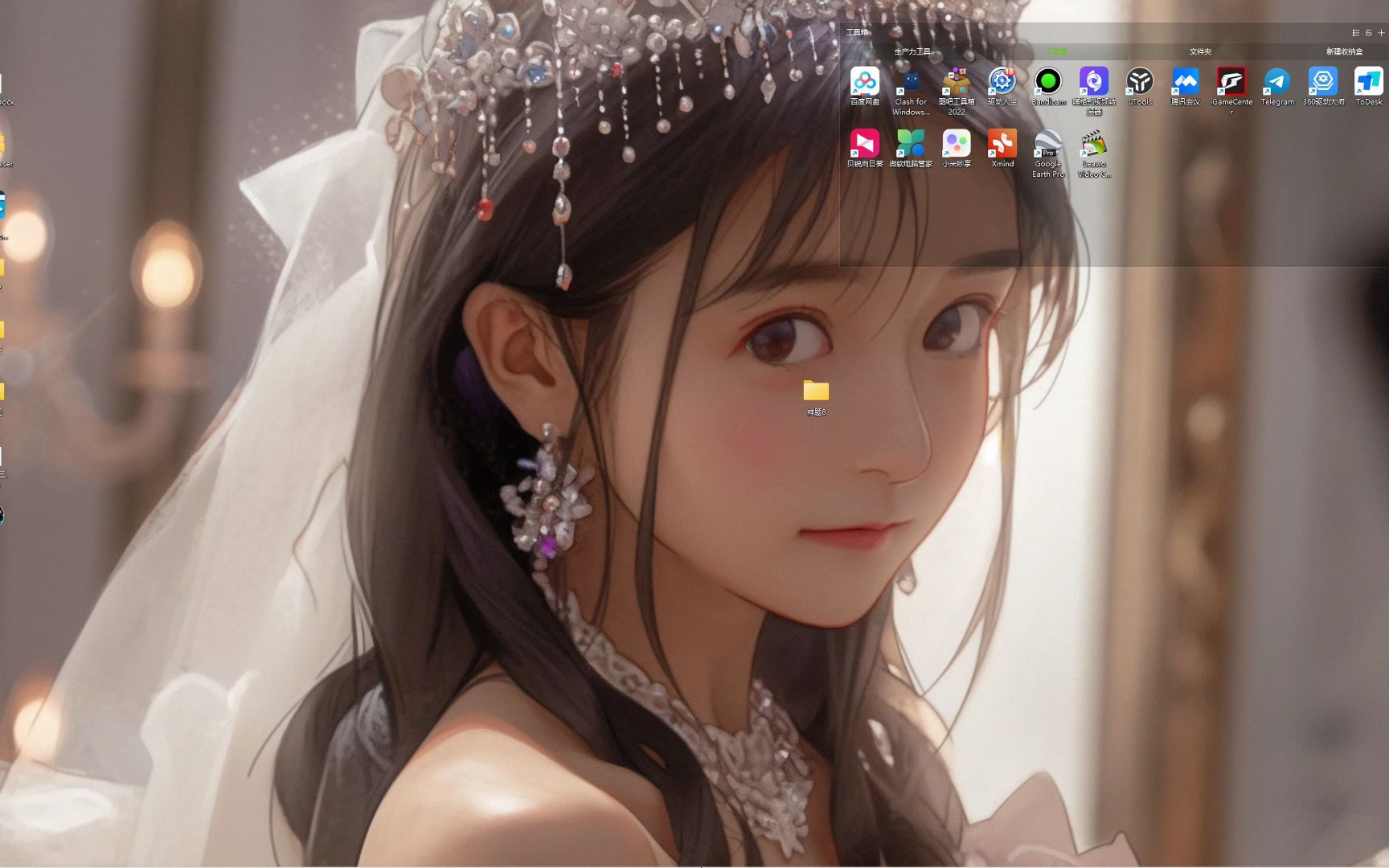Open 新建收纳盒 tab
The width and height of the screenshot is (1389, 868).
pyautogui.click(x=1344, y=51)
